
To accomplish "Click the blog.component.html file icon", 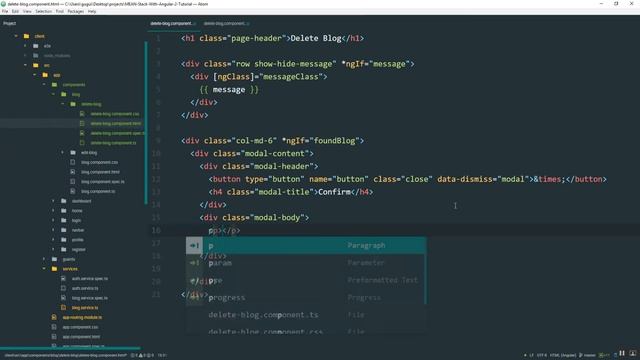I will (x=73, y=172).
